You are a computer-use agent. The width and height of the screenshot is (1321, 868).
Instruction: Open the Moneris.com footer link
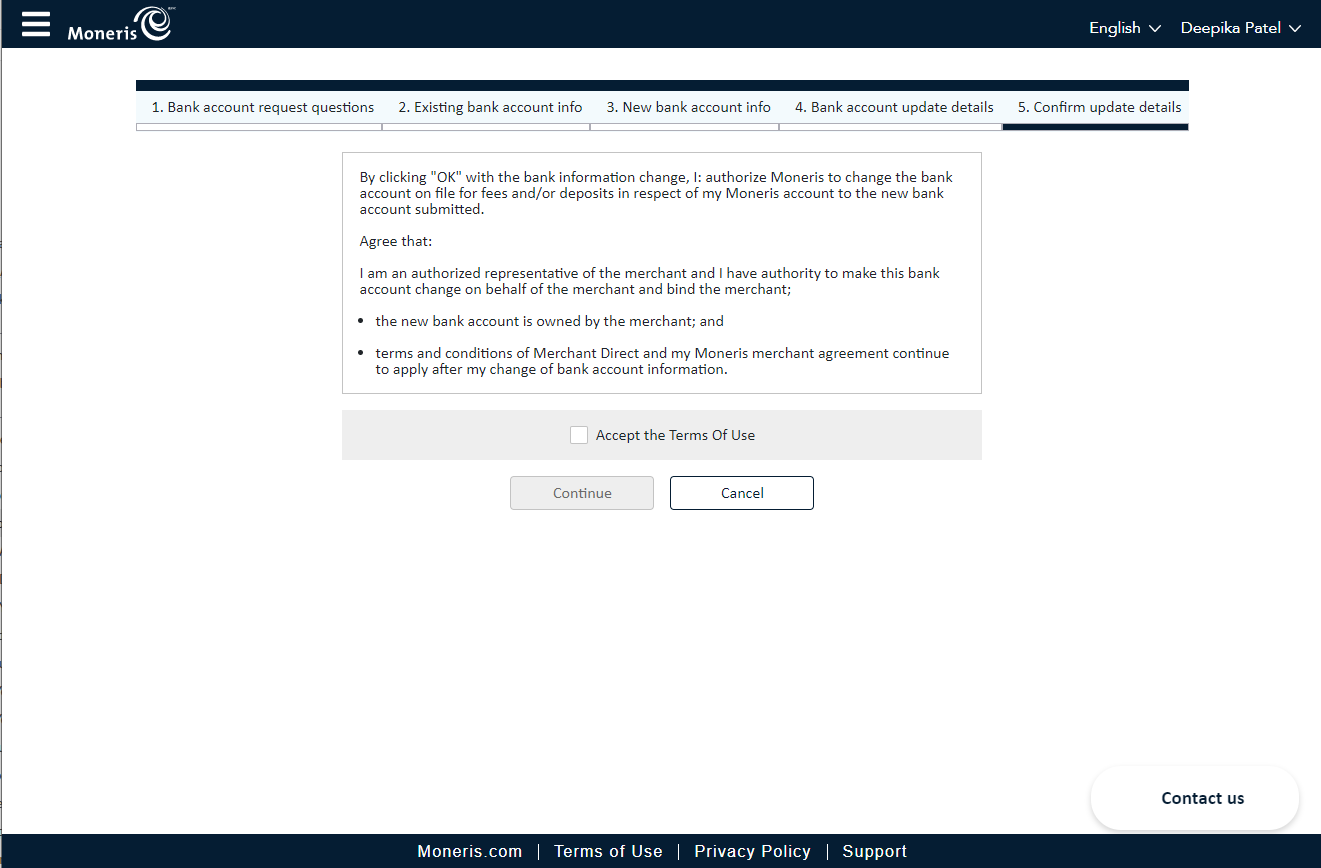click(x=470, y=852)
